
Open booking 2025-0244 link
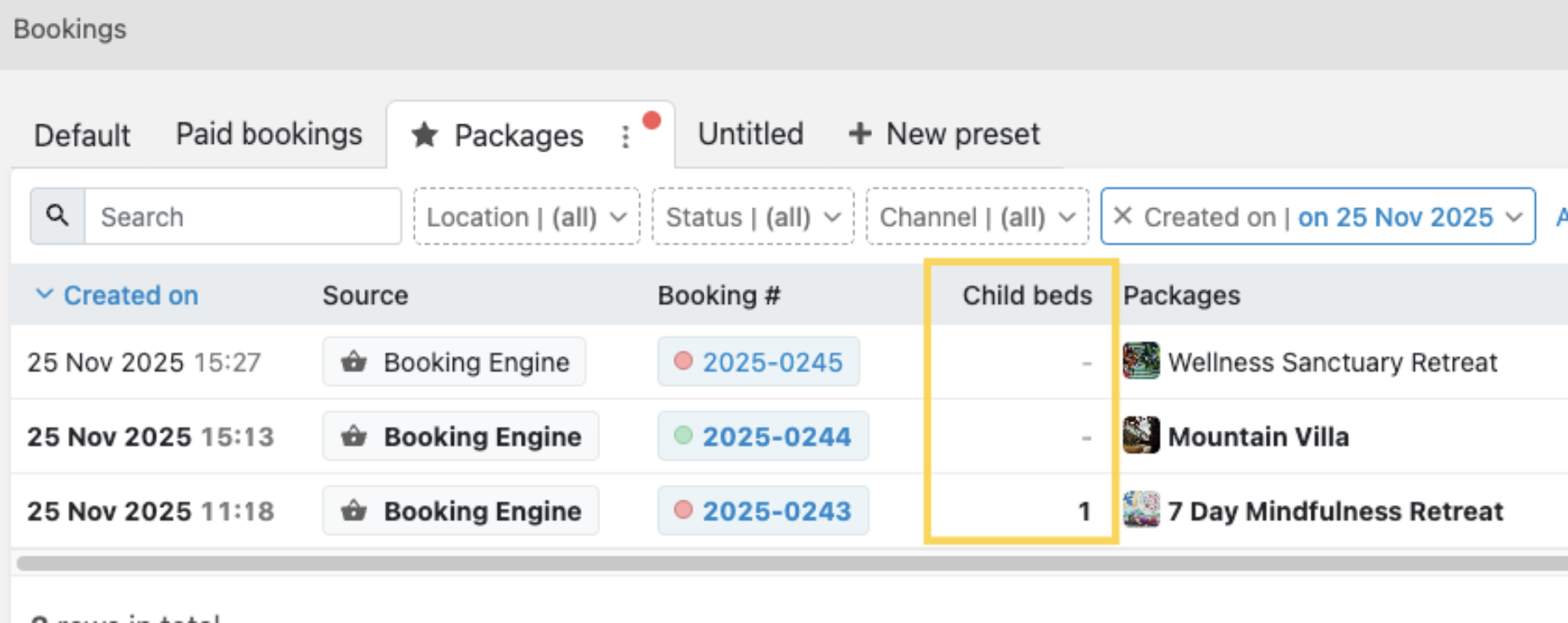[x=776, y=437]
